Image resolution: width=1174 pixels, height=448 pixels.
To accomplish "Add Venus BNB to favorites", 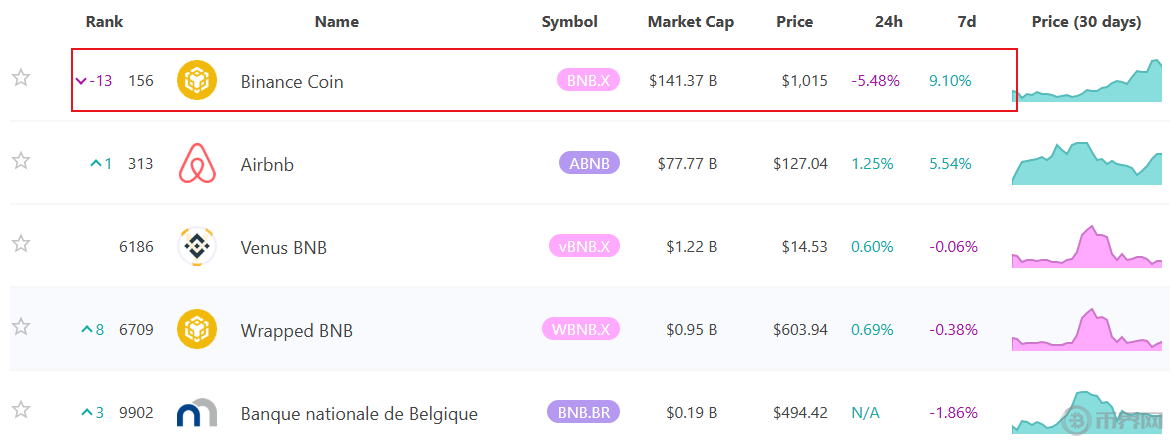I will 21,244.
